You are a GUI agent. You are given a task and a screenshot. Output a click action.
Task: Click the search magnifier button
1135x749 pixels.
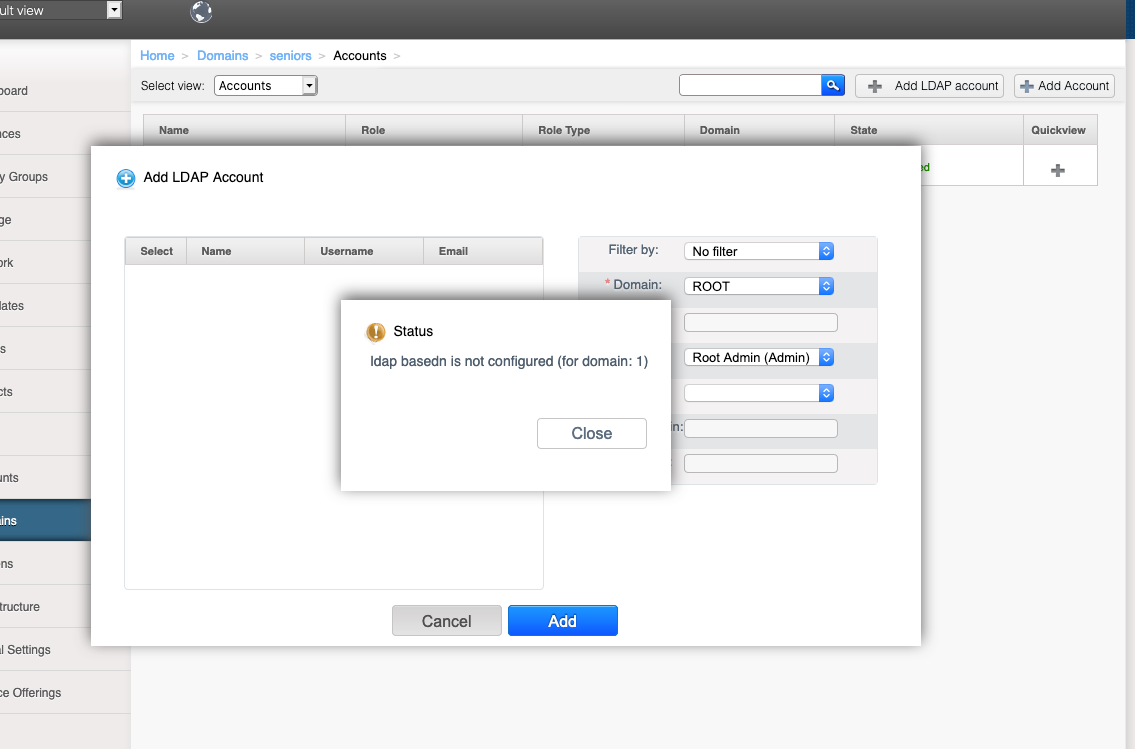tap(833, 85)
